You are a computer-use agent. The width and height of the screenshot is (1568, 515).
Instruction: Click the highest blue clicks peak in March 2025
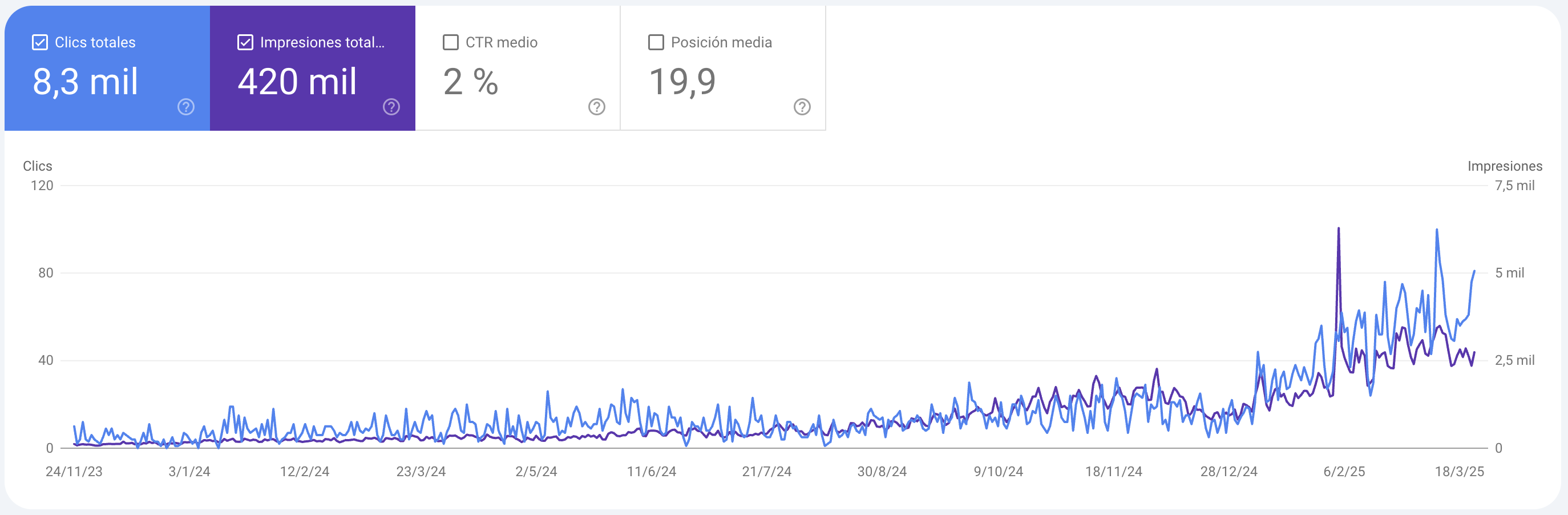point(1437,231)
